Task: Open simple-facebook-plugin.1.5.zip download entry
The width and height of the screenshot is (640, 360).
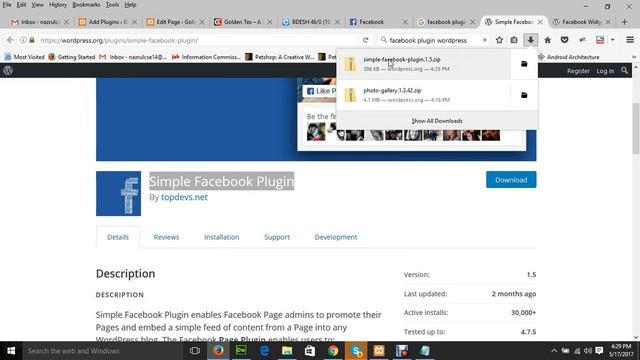Action: pos(423,64)
